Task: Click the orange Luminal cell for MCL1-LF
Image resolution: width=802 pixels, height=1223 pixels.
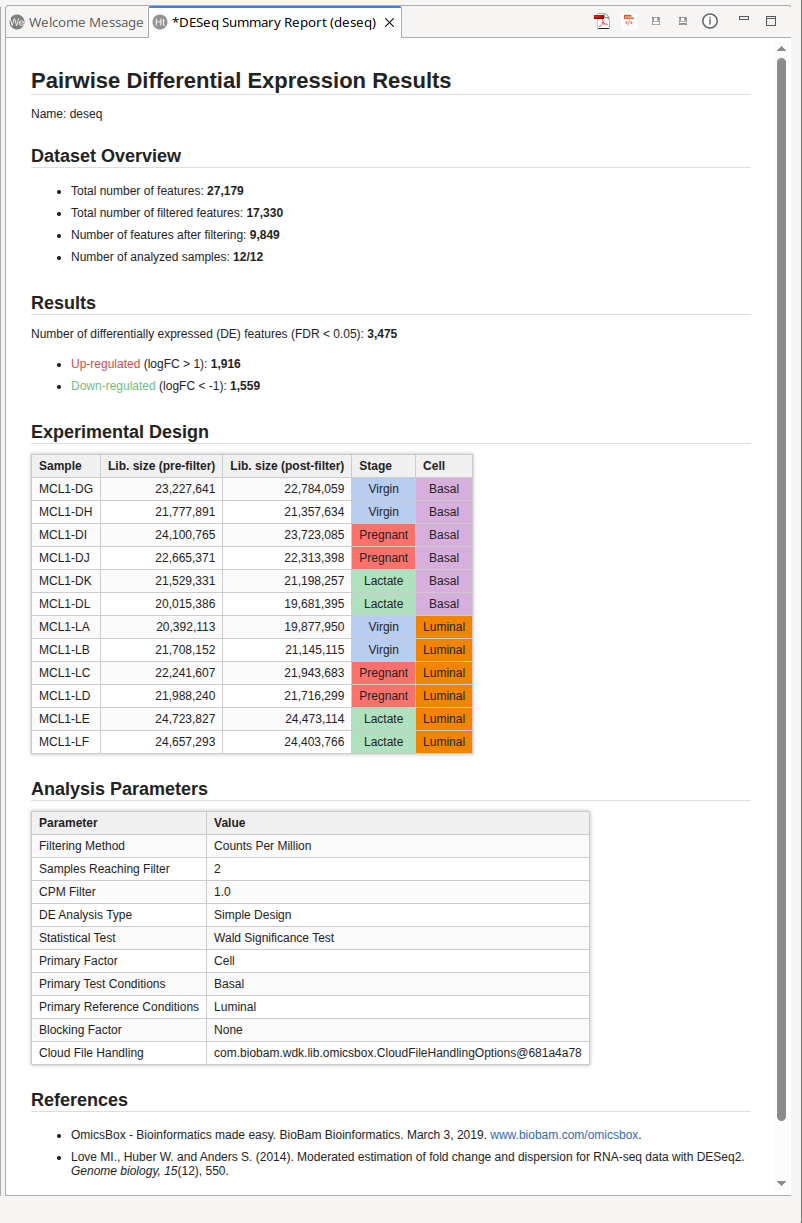Action: click(444, 742)
